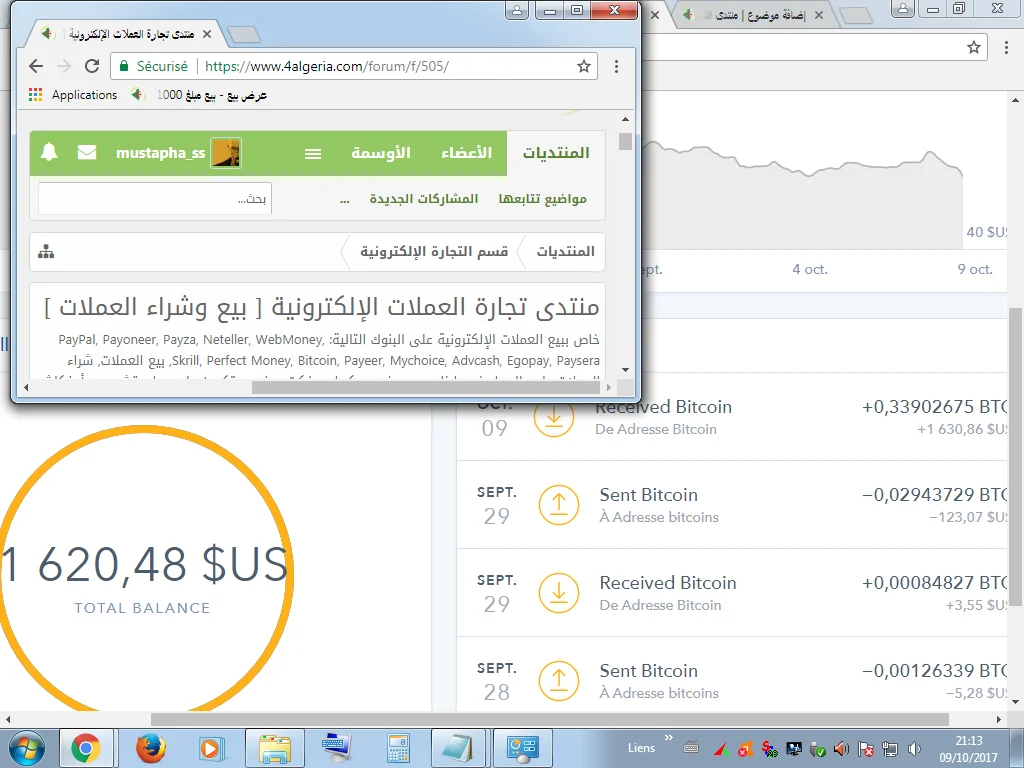1024x768 pixels.
Task: Click the page's horizontal scrollbar at the bottom
Action: [548, 719]
